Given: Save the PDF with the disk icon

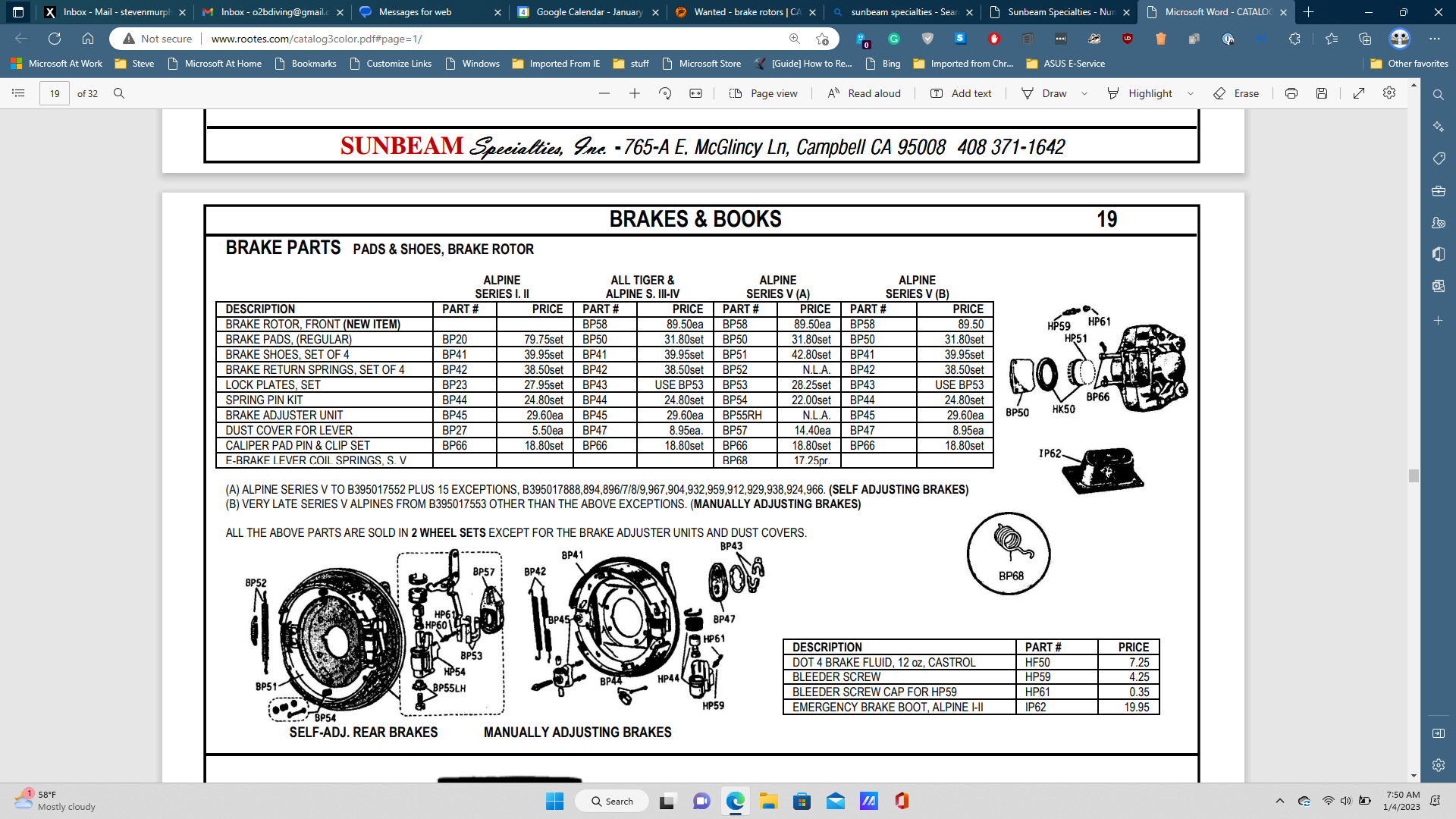Looking at the screenshot, I should 1322,93.
